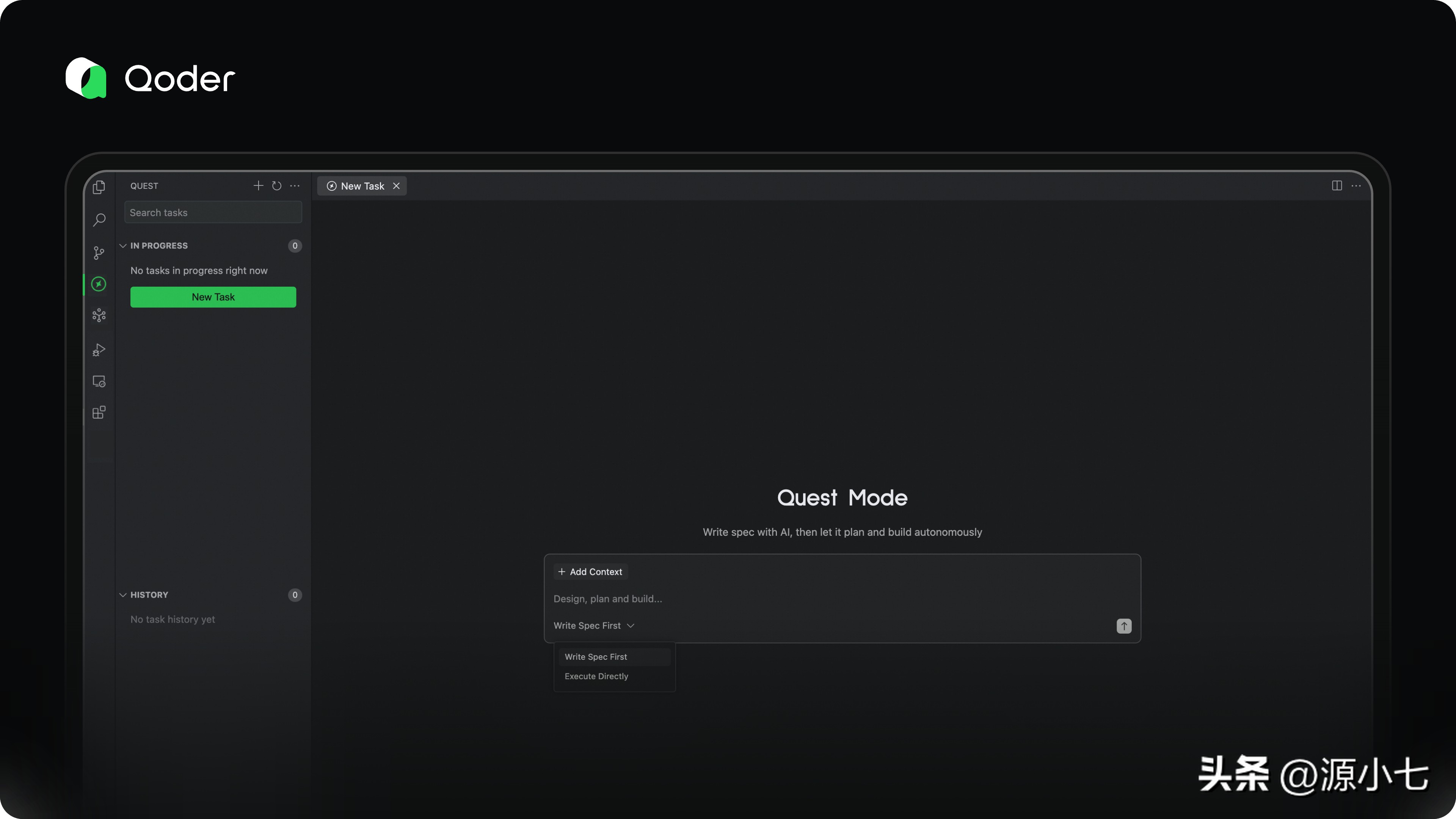The height and width of the screenshot is (819, 1456).
Task: Refresh the Quest task list
Action: click(x=276, y=186)
